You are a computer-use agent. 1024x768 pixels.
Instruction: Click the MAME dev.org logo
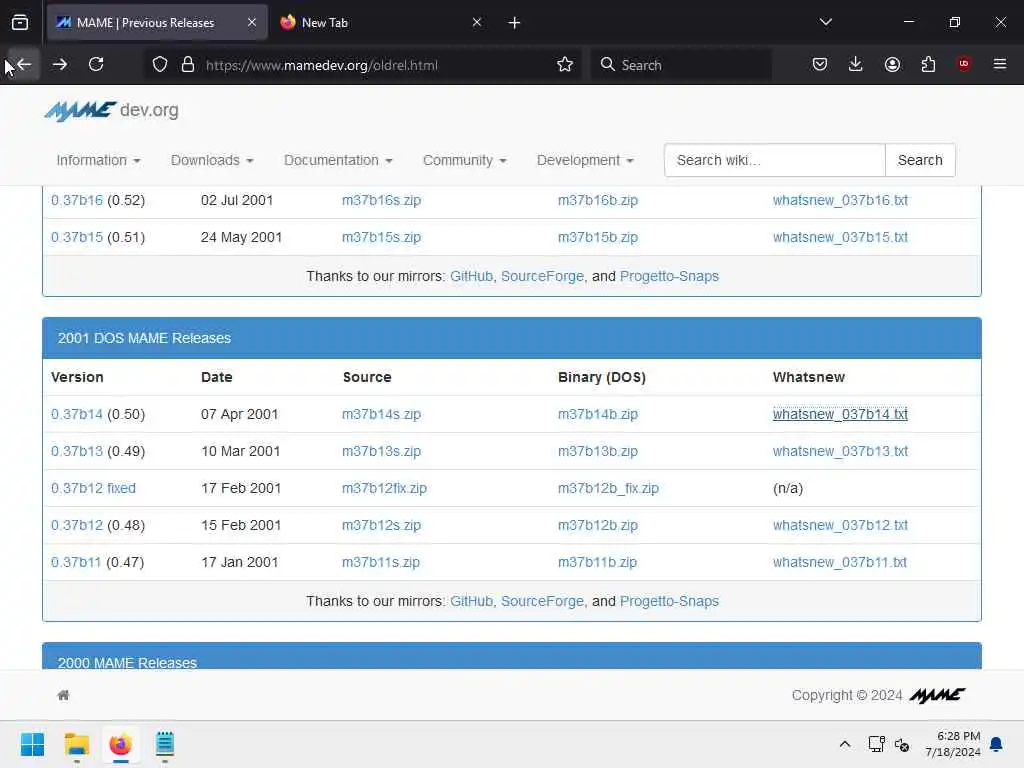pyautogui.click(x=111, y=110)
